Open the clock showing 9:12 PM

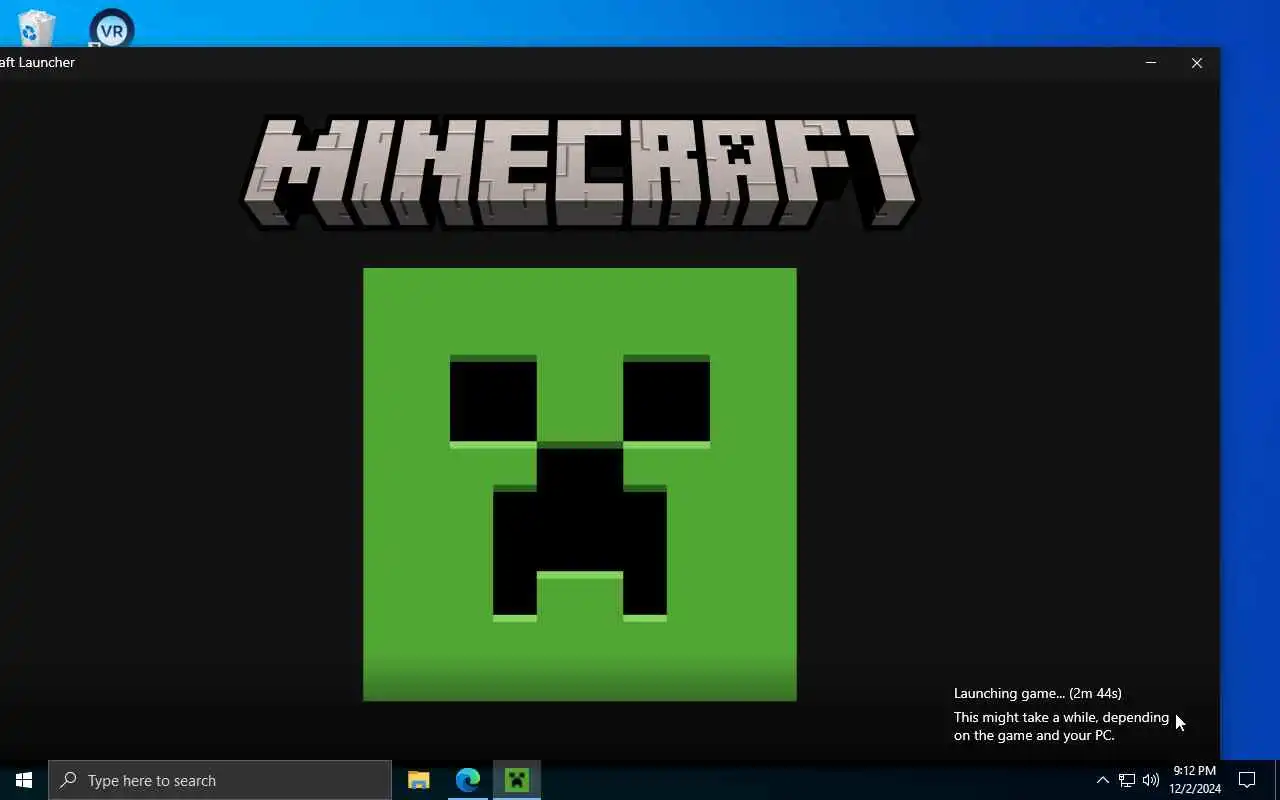[1195, 780]
